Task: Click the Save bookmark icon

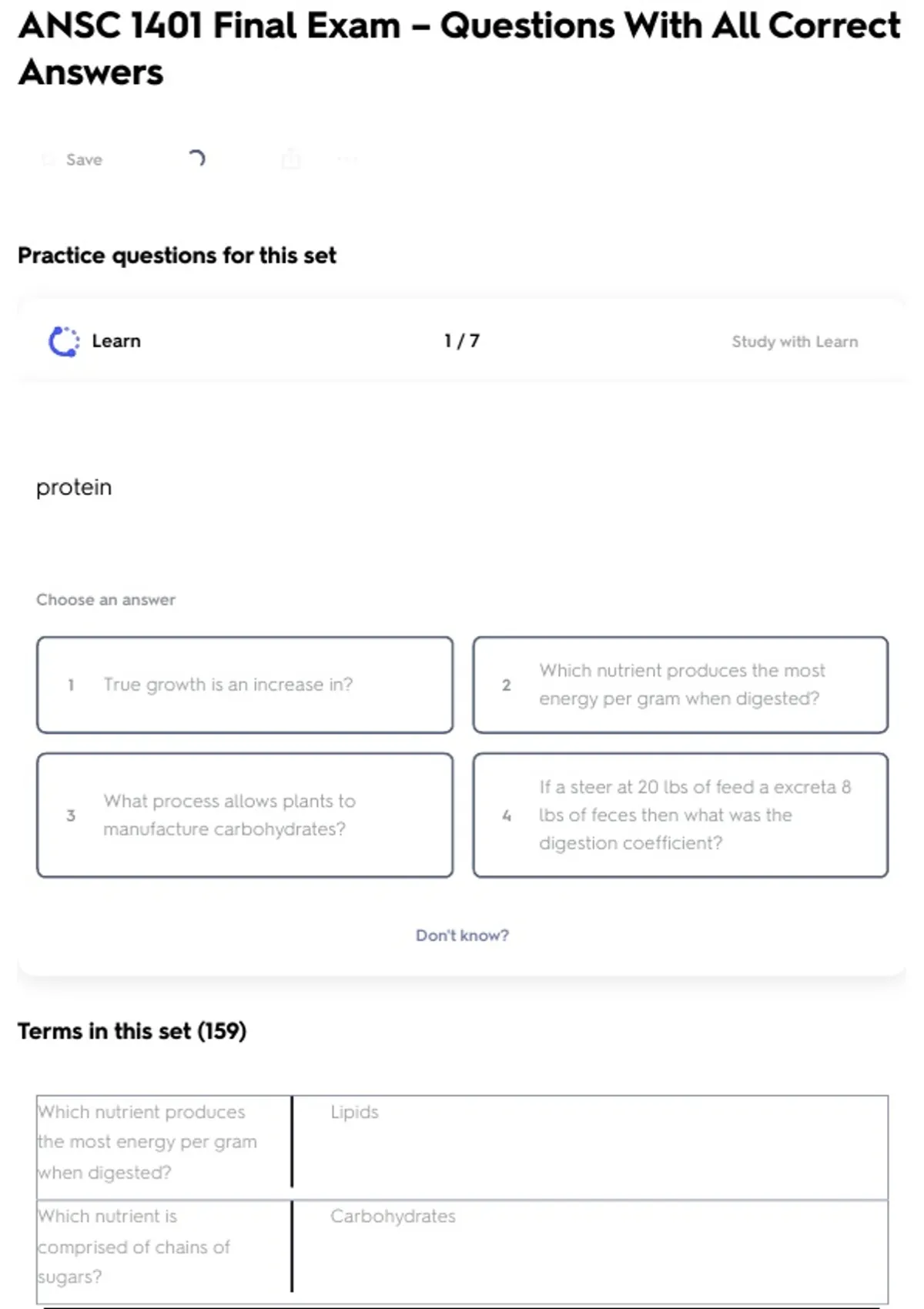Action: coord(49,159)
